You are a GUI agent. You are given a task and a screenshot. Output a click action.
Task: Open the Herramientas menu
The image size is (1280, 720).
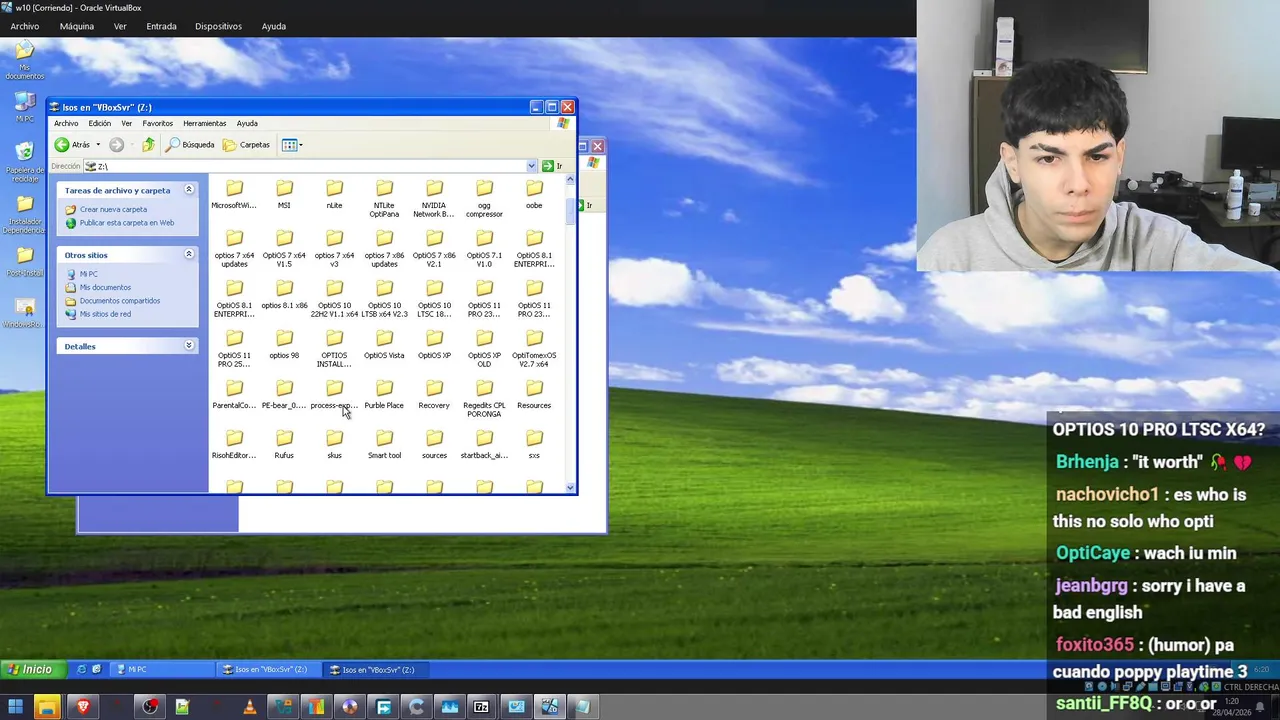(204, 123)
